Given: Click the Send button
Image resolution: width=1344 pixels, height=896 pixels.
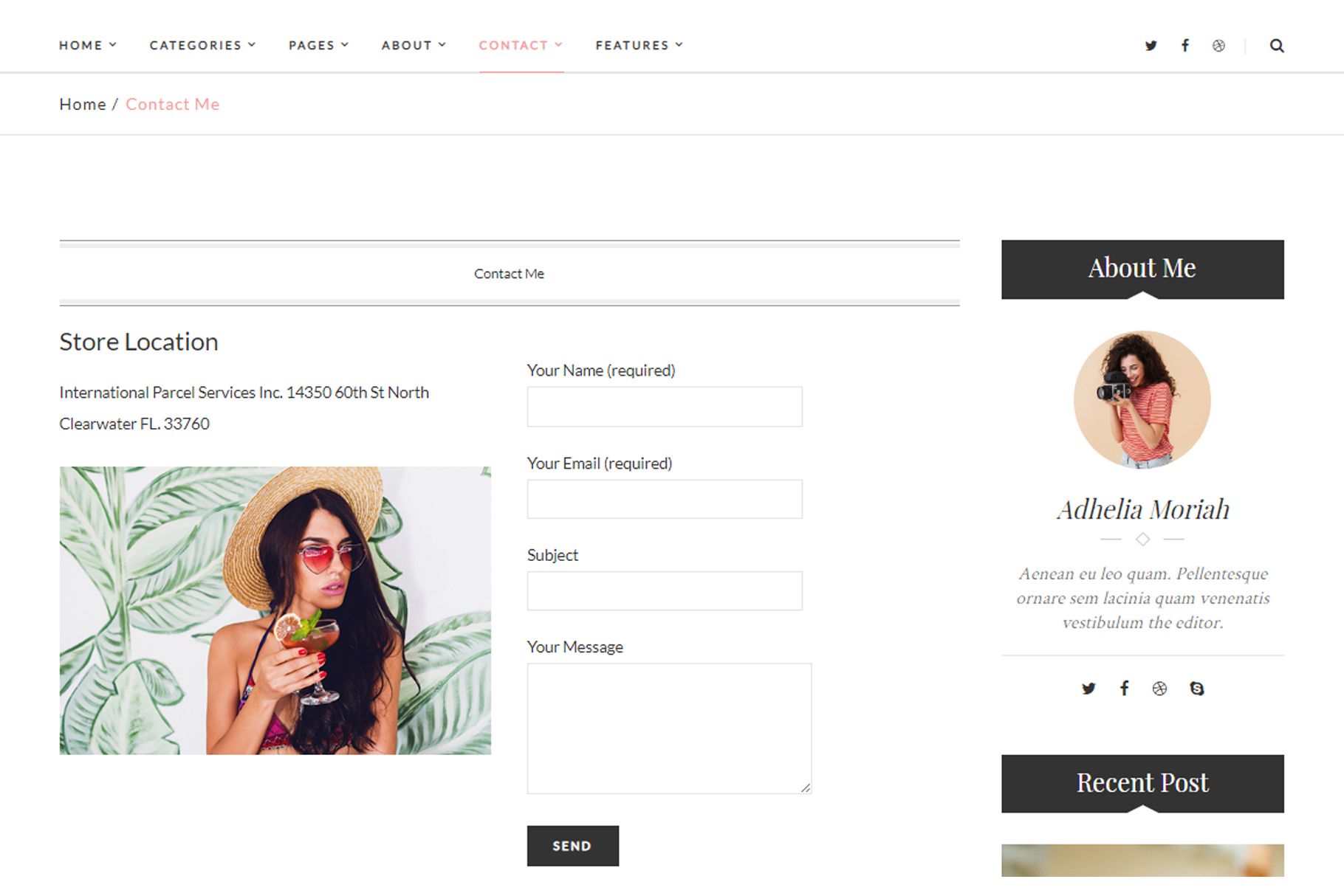Looking at the screenshot, I should (573, 846).
